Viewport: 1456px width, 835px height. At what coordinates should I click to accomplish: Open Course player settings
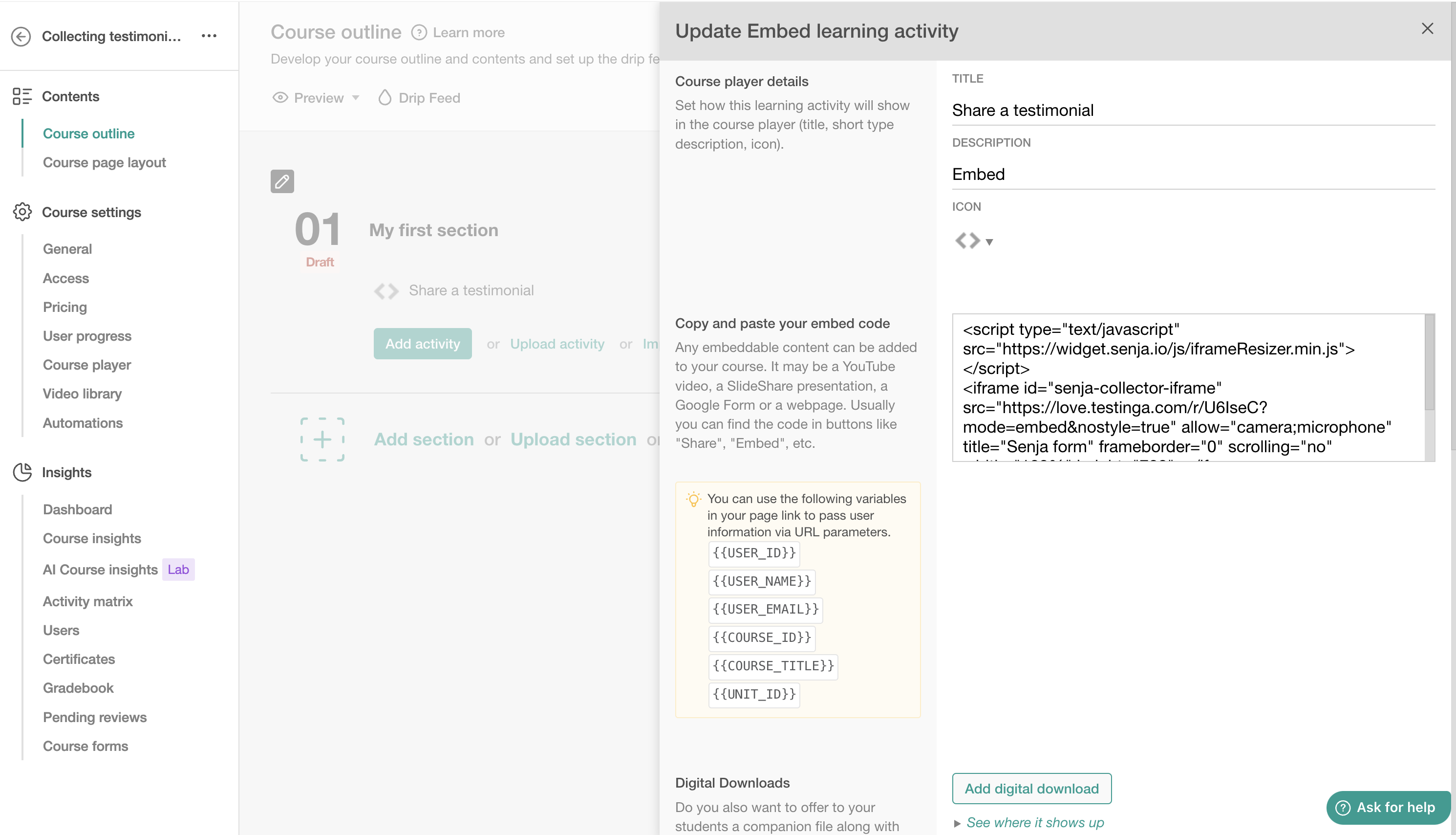tap(87, 365)
